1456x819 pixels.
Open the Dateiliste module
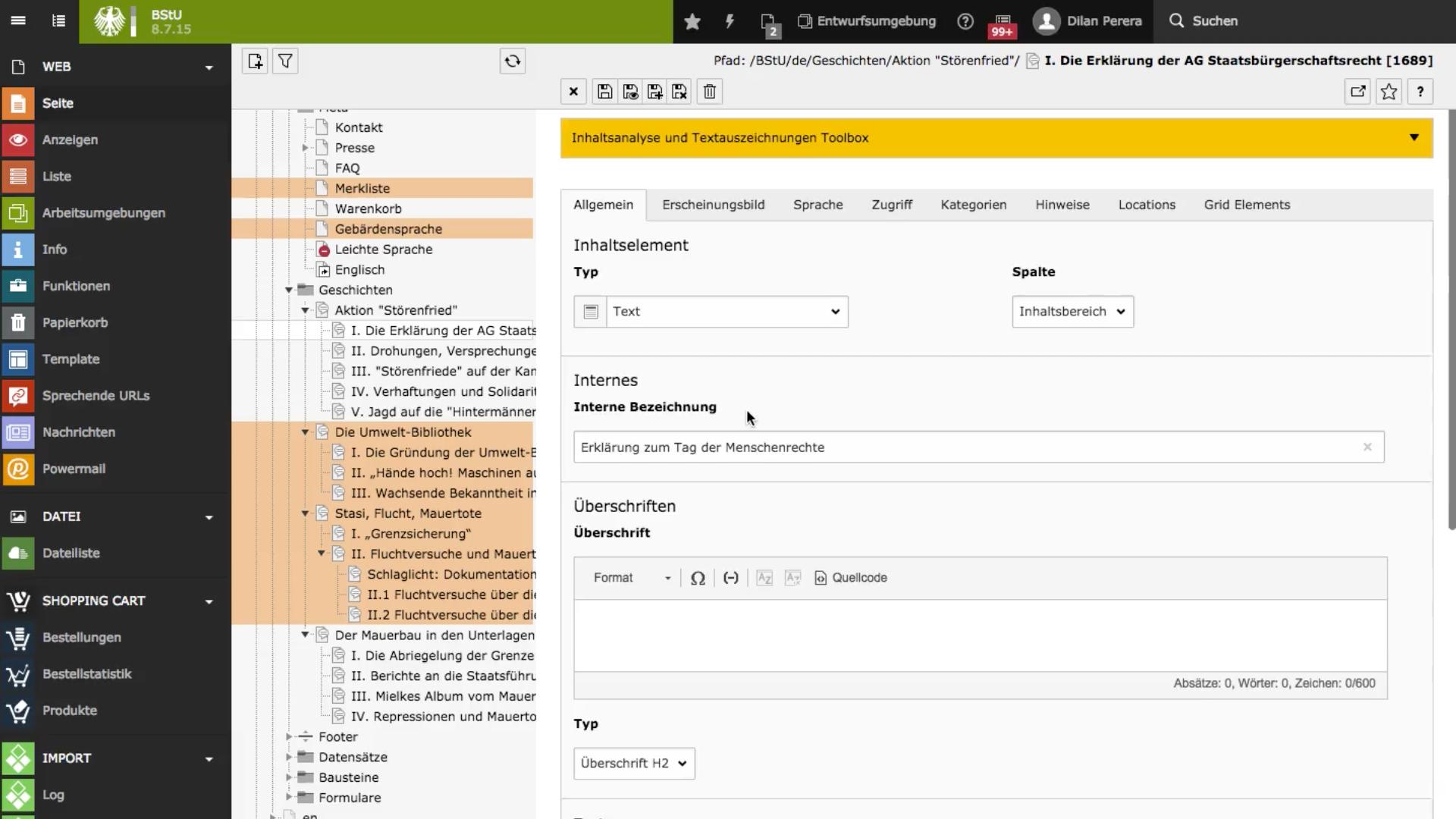115,554
